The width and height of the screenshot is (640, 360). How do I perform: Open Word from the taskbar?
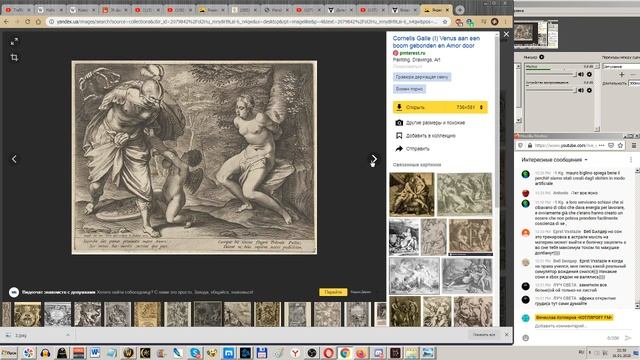[95, 352]
